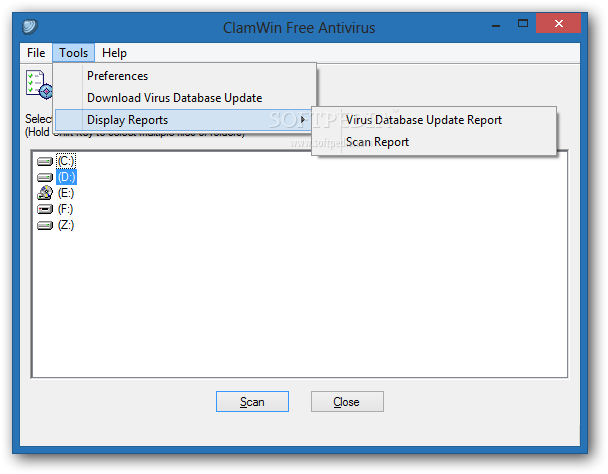Select the F: removable drive icon

(x=45, y=209)
